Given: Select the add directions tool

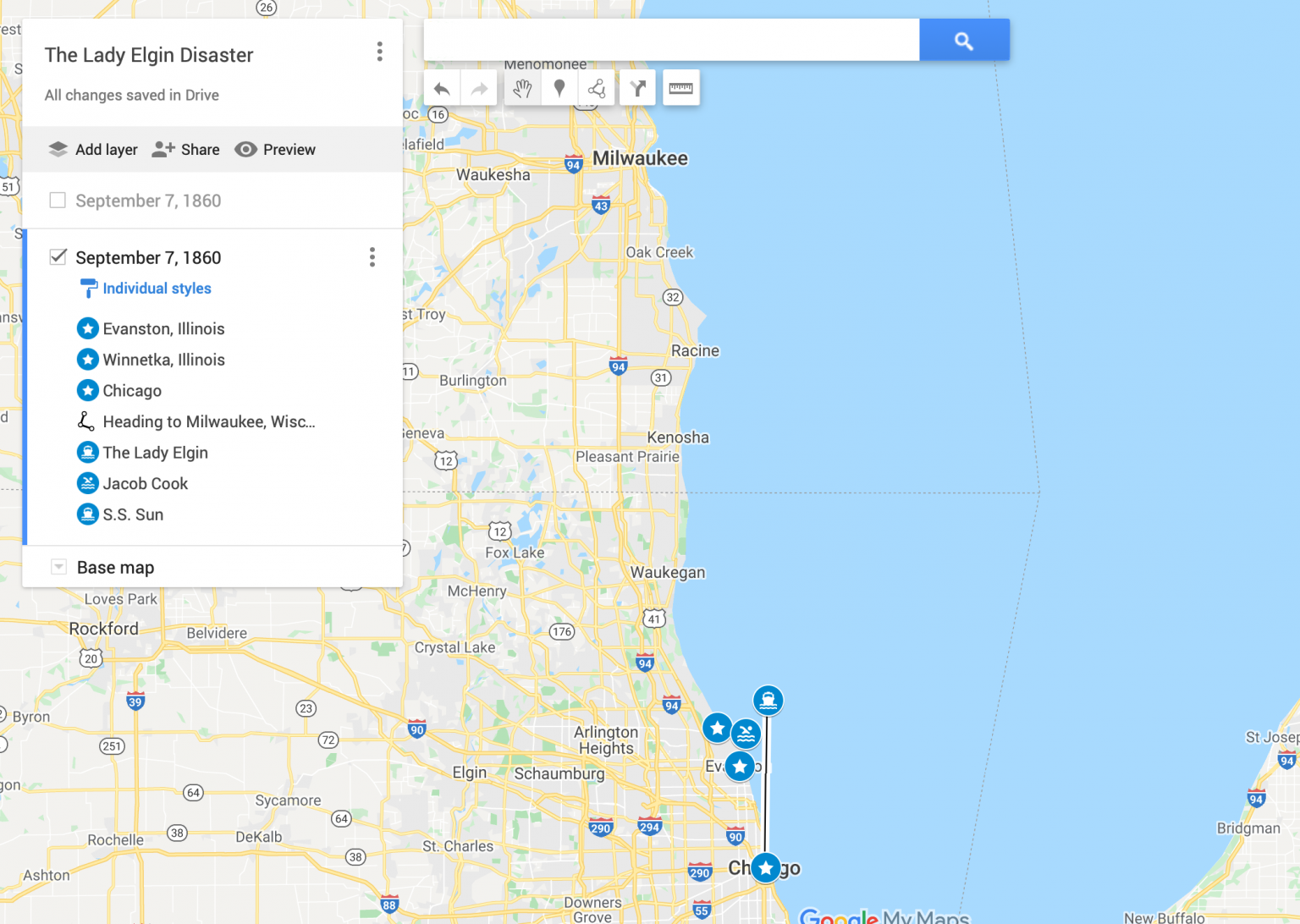Looking at the screenshot, I should tap(636, 87).
